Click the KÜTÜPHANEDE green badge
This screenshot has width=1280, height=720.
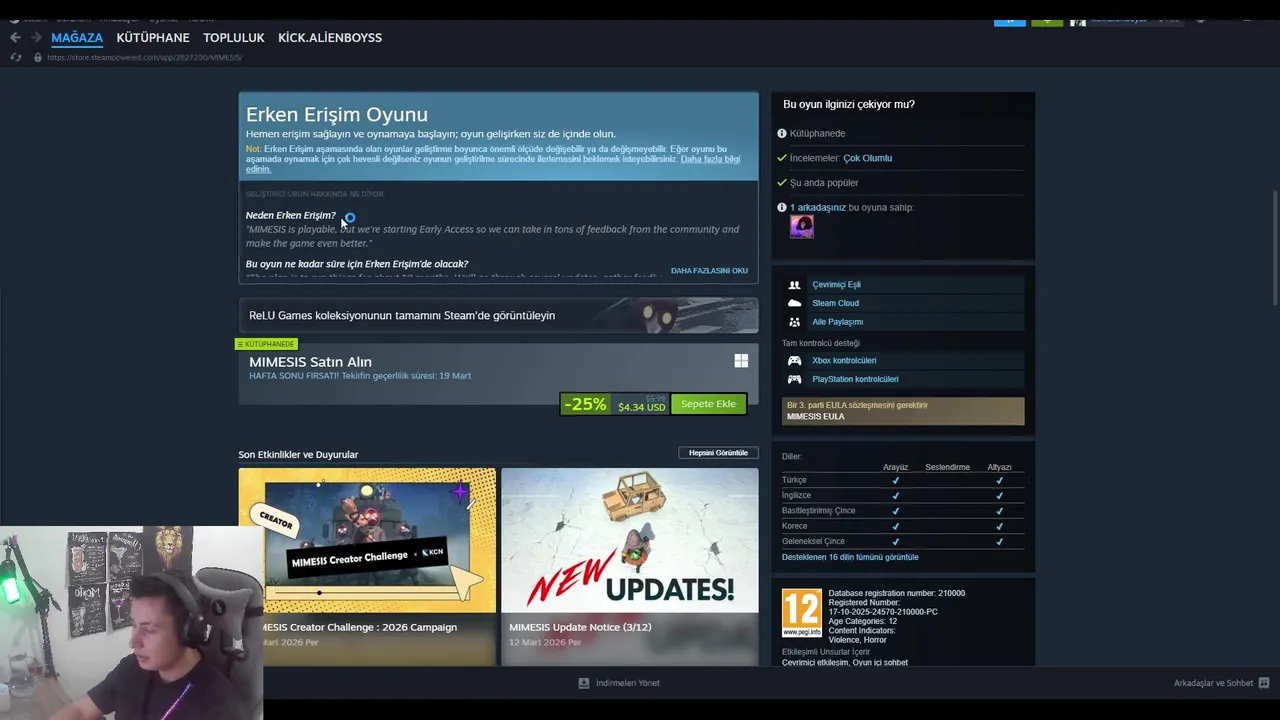tap(266, 344)
